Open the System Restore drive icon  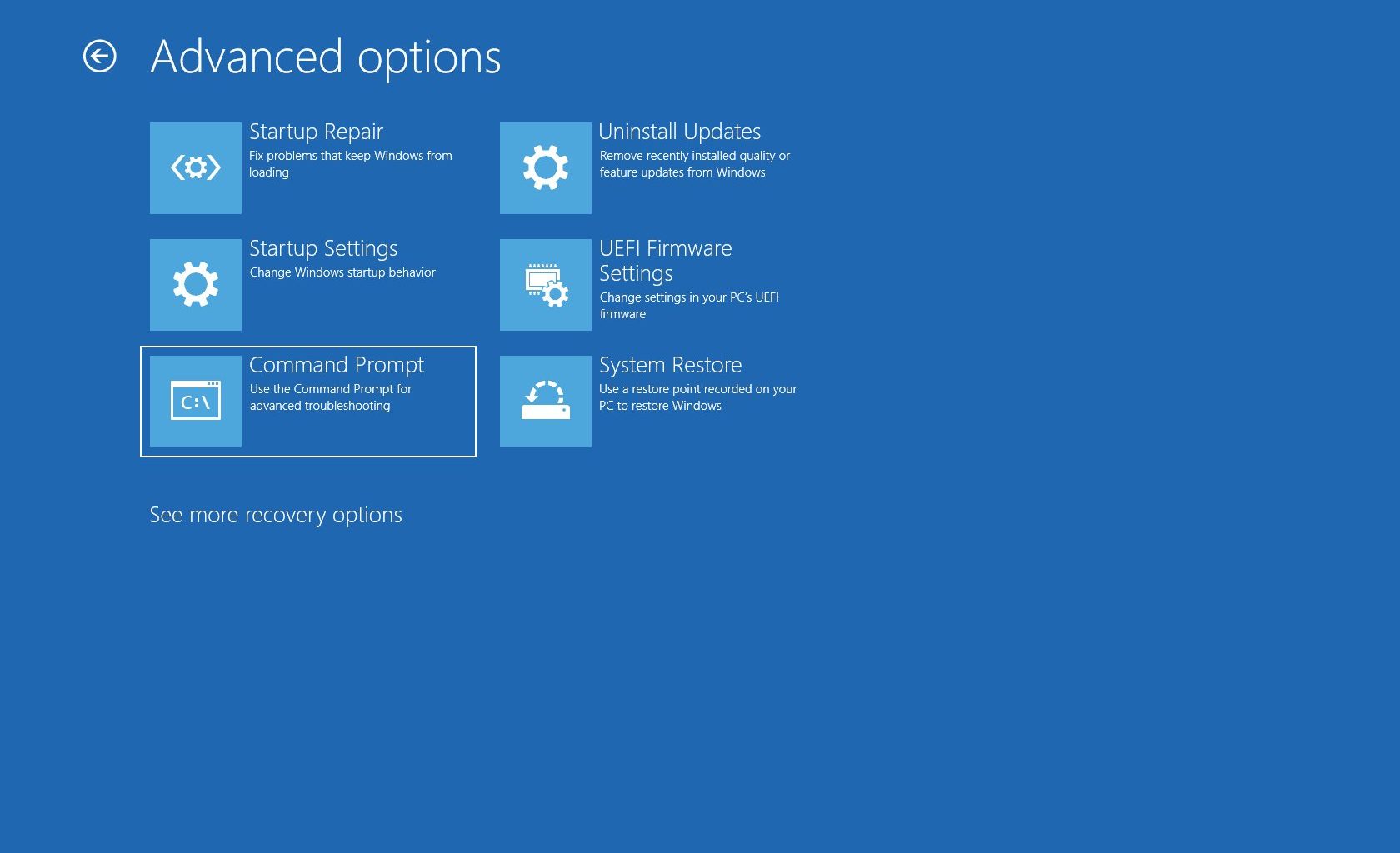(x=546, y=402)
